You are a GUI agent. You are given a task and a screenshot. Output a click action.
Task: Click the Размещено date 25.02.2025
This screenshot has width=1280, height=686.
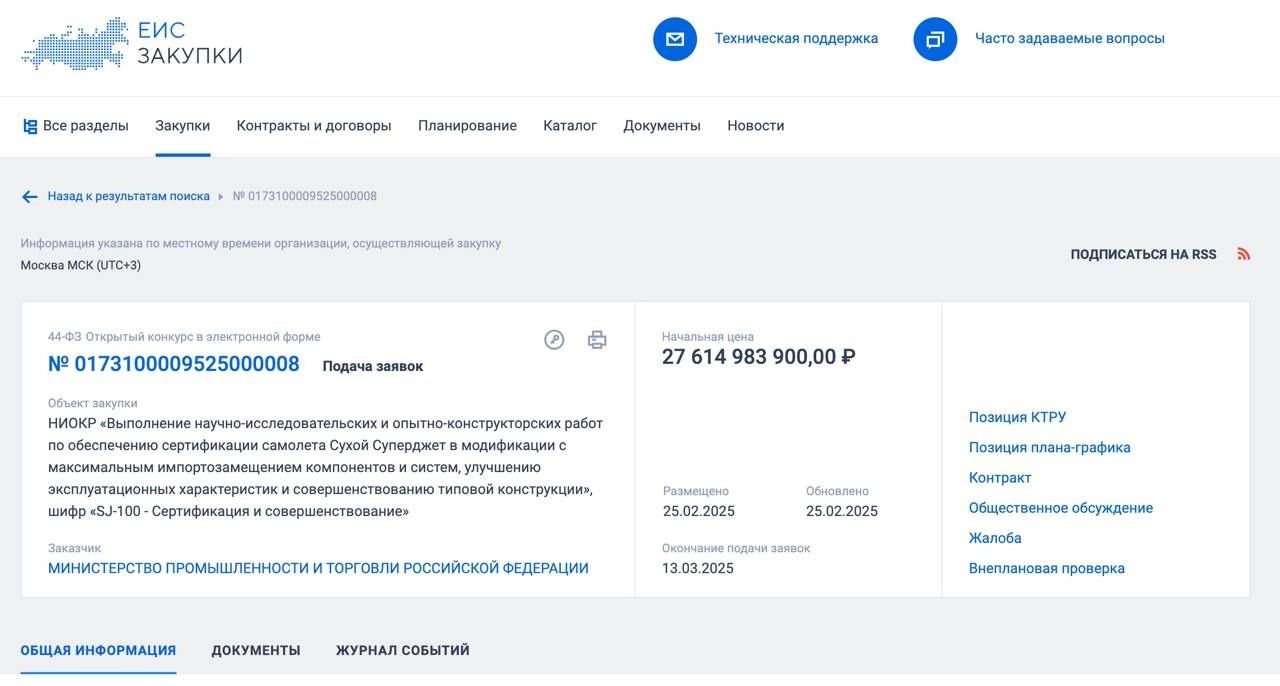tap(699, 511)
